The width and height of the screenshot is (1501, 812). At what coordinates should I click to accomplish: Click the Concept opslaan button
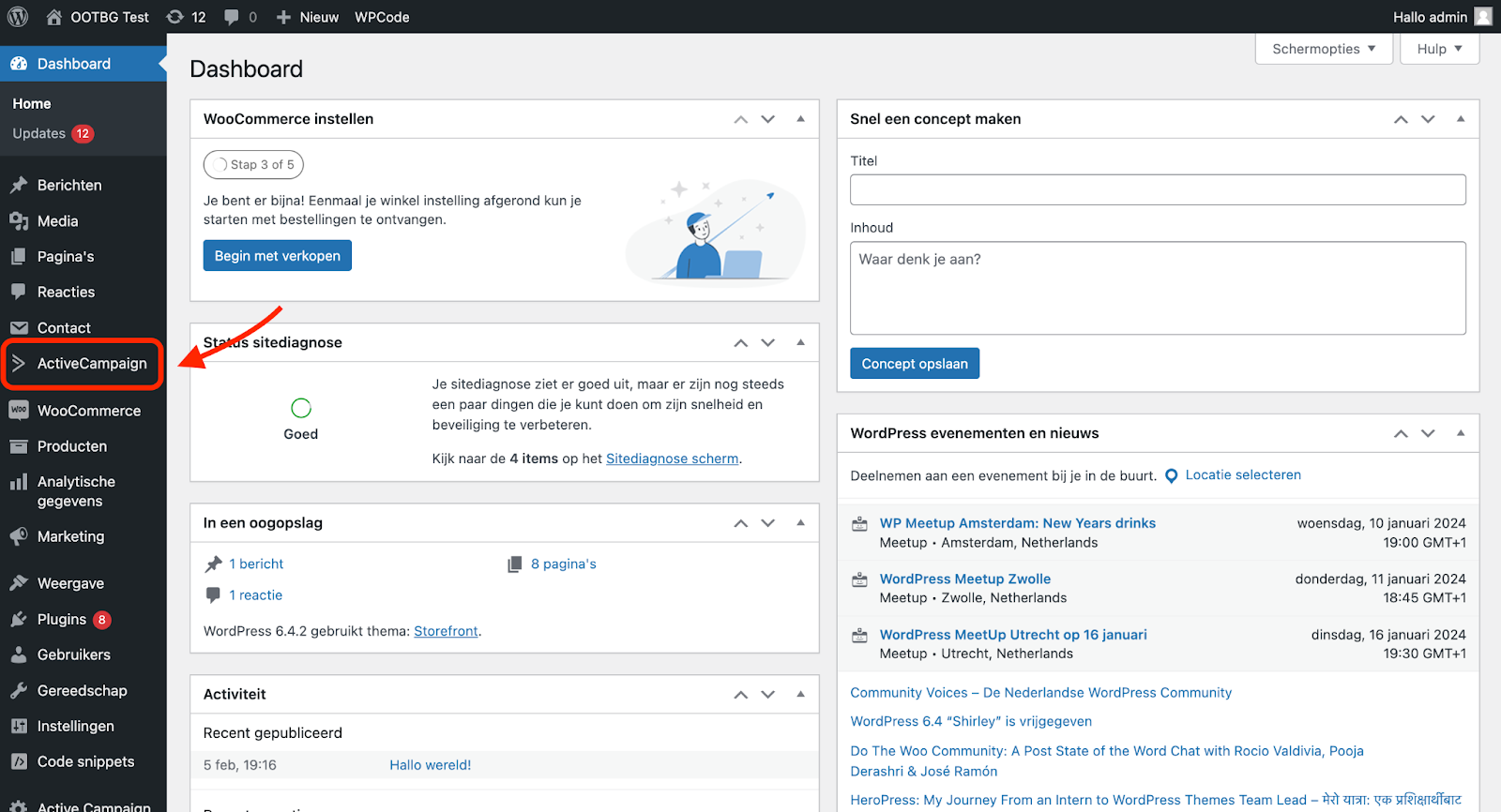[x=915, y=364]
